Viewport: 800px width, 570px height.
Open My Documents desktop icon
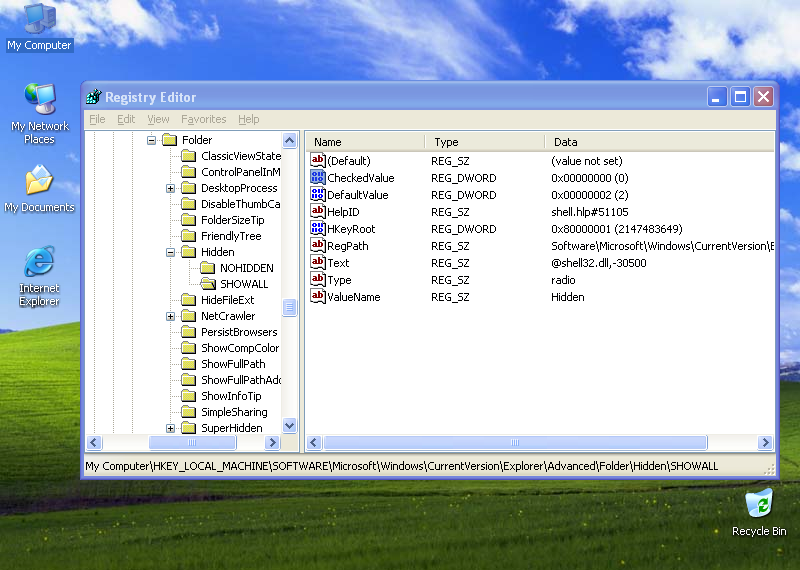39,189
